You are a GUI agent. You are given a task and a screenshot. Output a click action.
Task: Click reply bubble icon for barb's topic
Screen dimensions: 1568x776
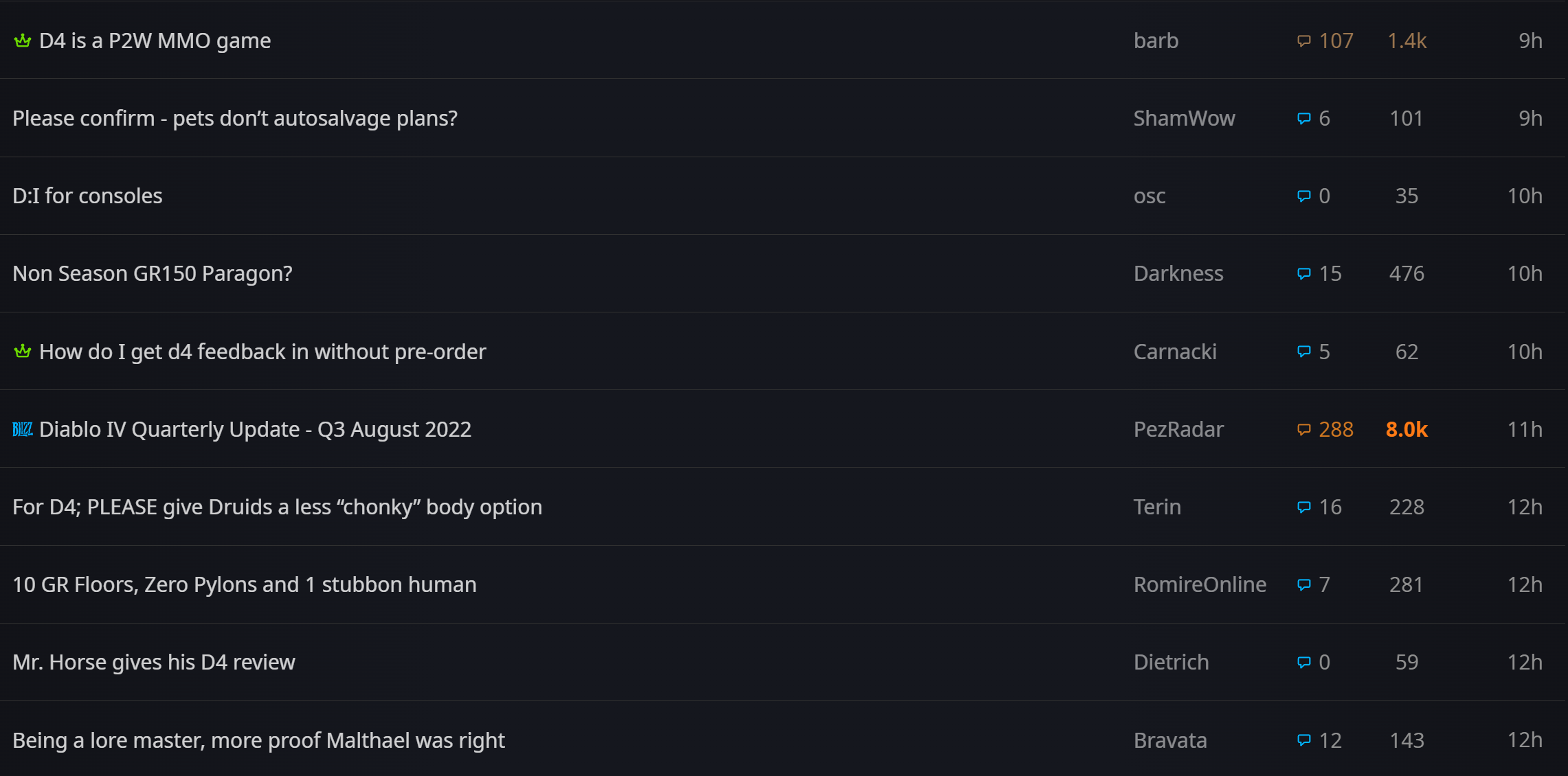pos(1303,41)
